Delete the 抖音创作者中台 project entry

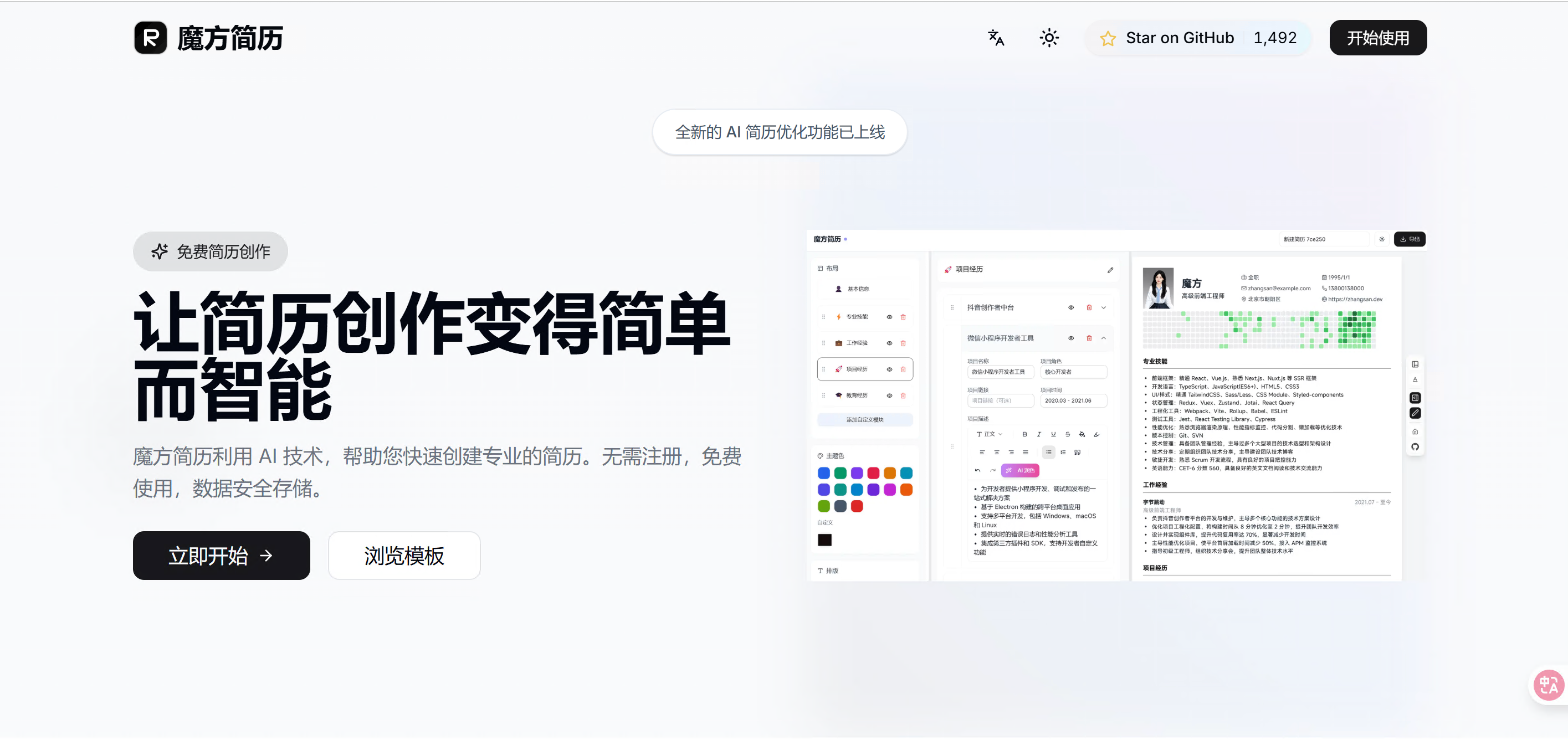click(1088, 307)
